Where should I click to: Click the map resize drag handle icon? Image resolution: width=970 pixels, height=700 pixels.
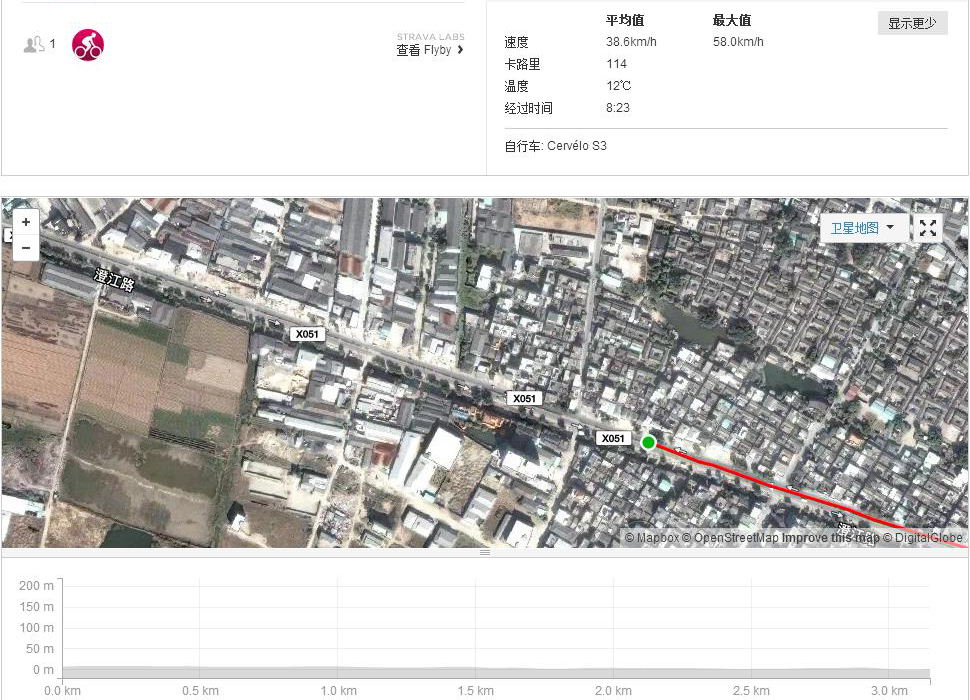(x=484, y=552)
